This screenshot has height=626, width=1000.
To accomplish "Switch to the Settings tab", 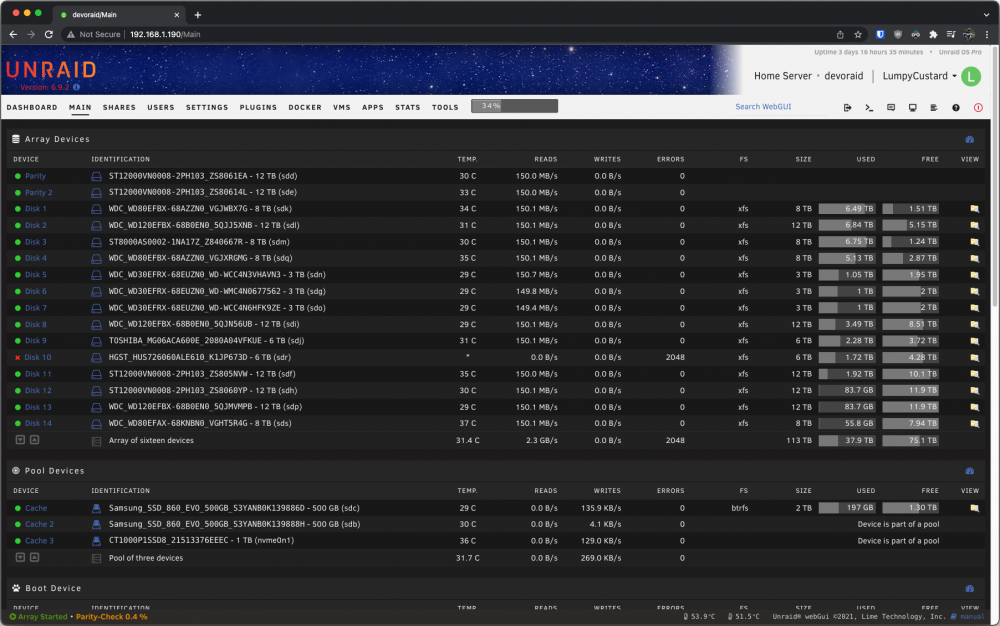I will (207, 108).
